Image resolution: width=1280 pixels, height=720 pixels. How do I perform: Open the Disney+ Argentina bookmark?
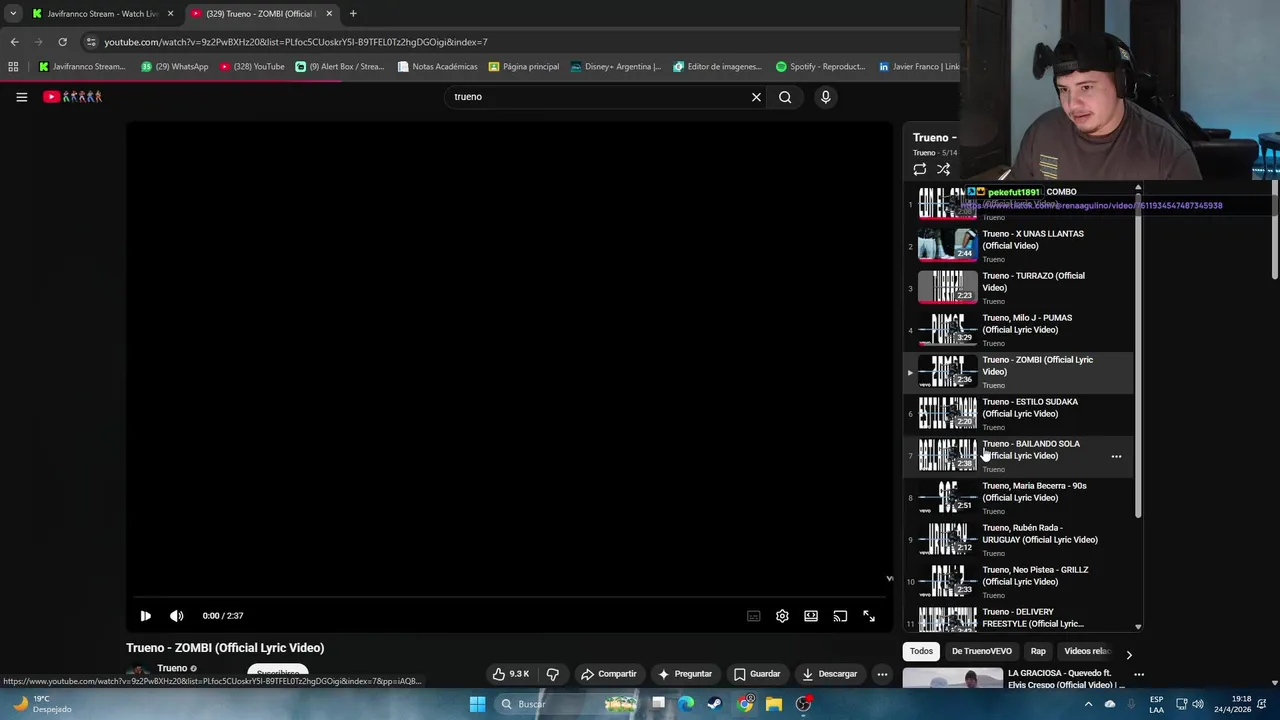(x=616, y=67)
